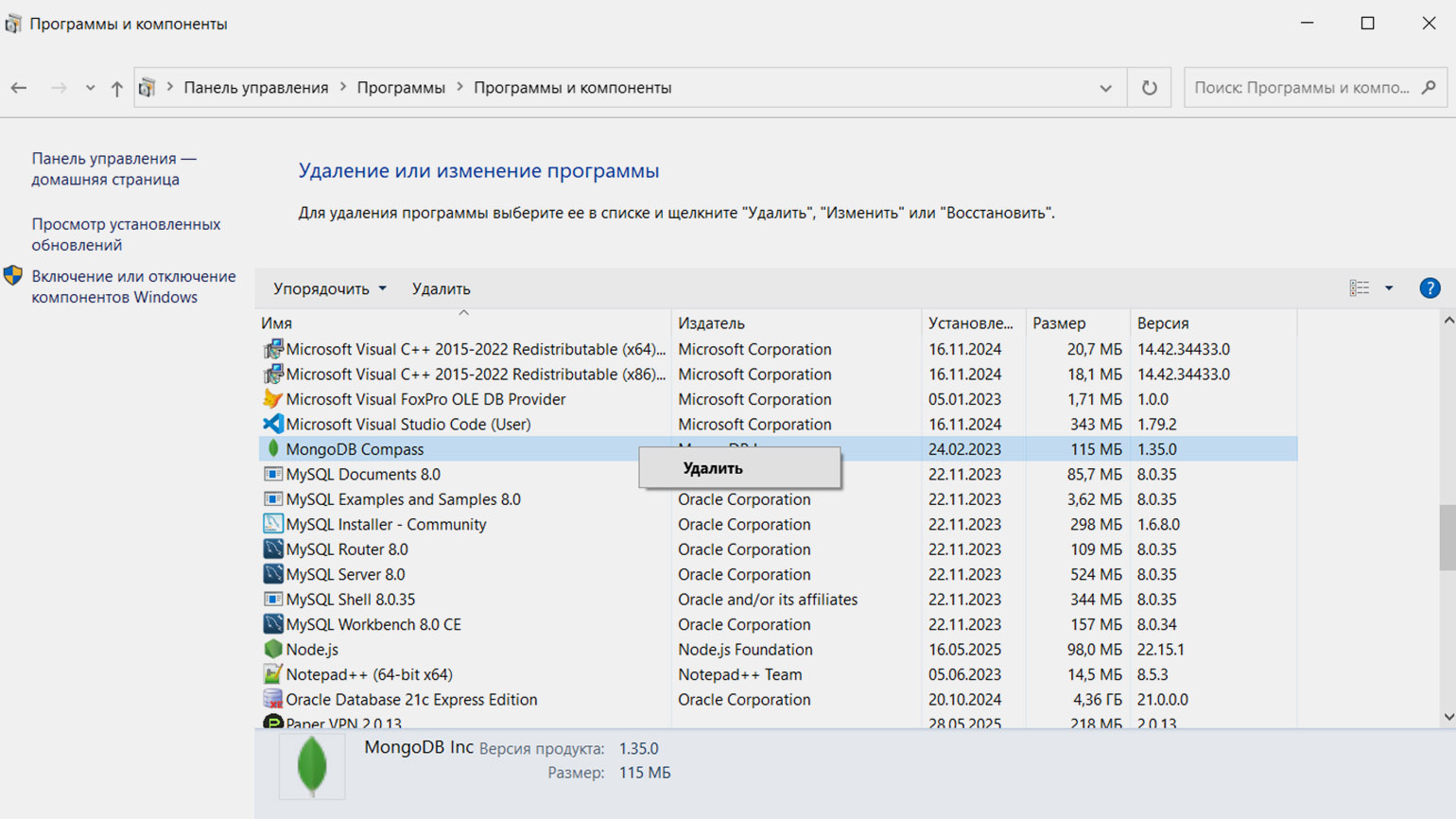This screenshot has width=1456, height=819.
Task: Click the control panel icon in address bar
Action: [147, 87]
